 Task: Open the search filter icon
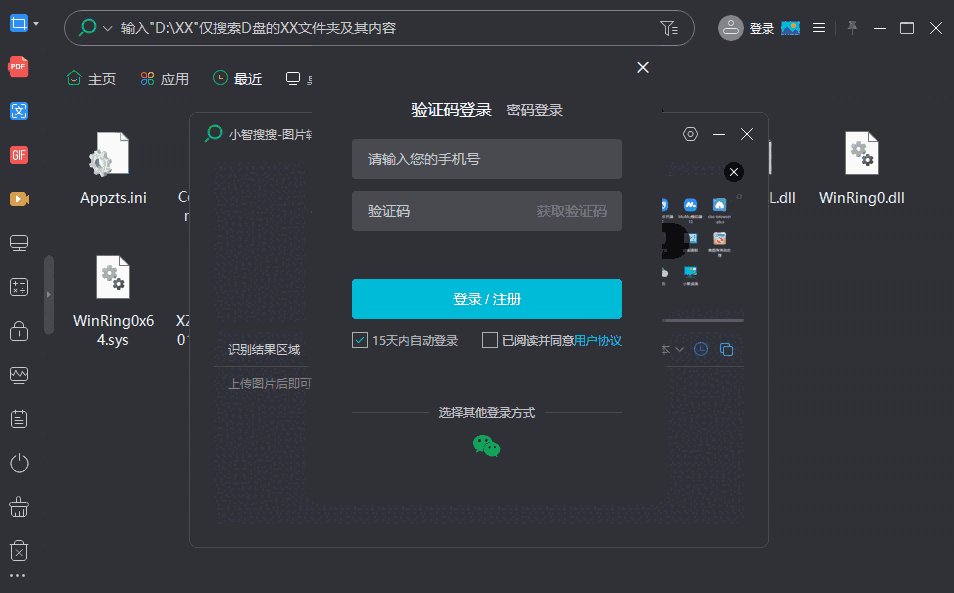(669, 28)
